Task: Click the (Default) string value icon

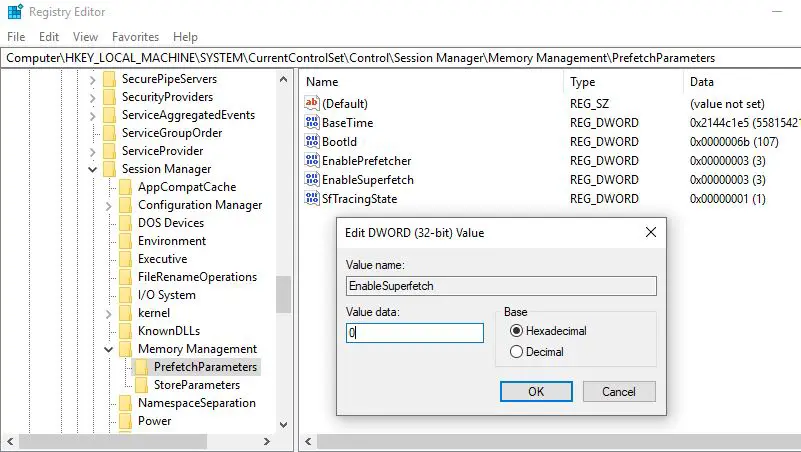Action: pyautogui.click(x=312, y=103)
